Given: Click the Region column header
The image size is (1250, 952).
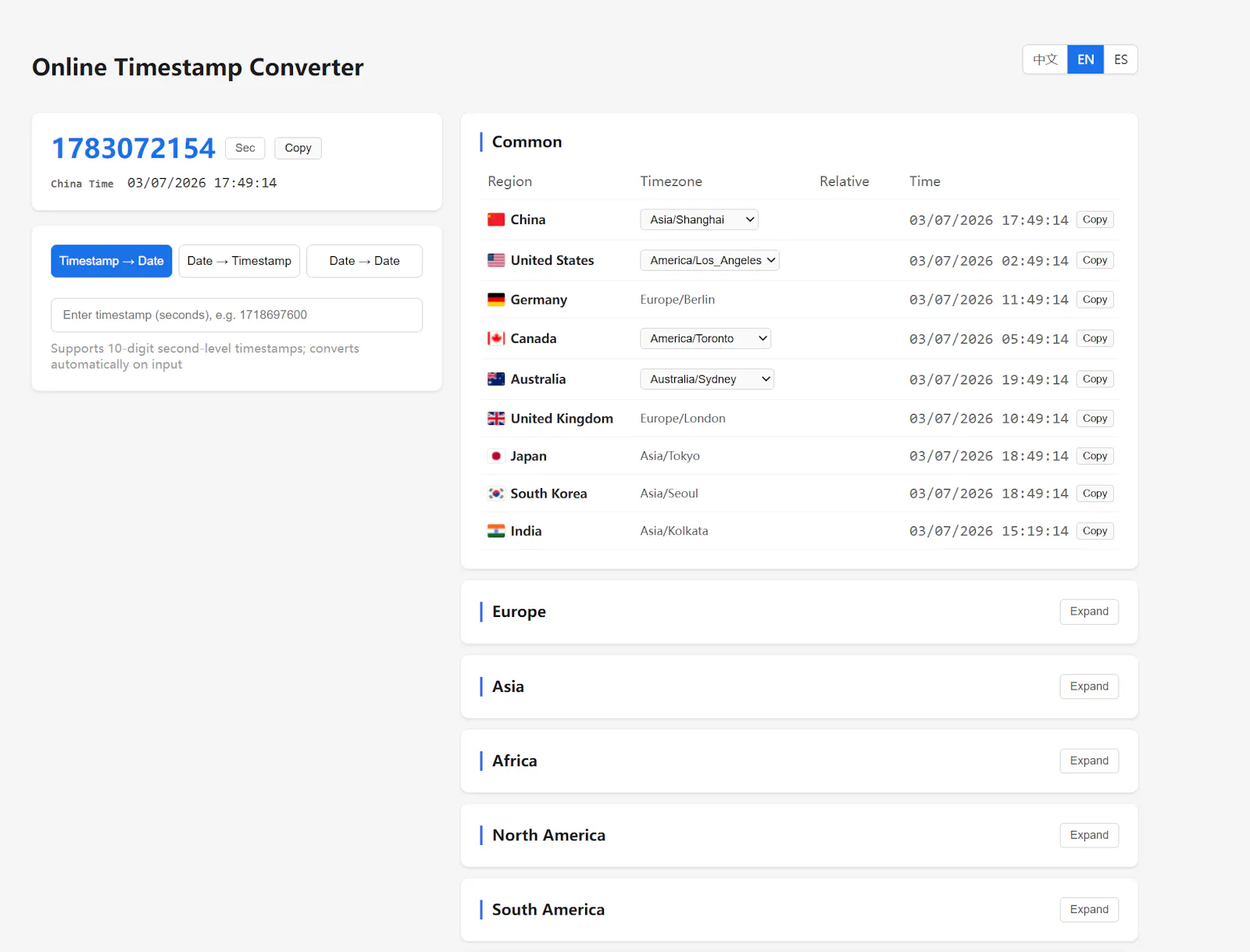Looking at the screenshot, I should [x=509, y=181].
